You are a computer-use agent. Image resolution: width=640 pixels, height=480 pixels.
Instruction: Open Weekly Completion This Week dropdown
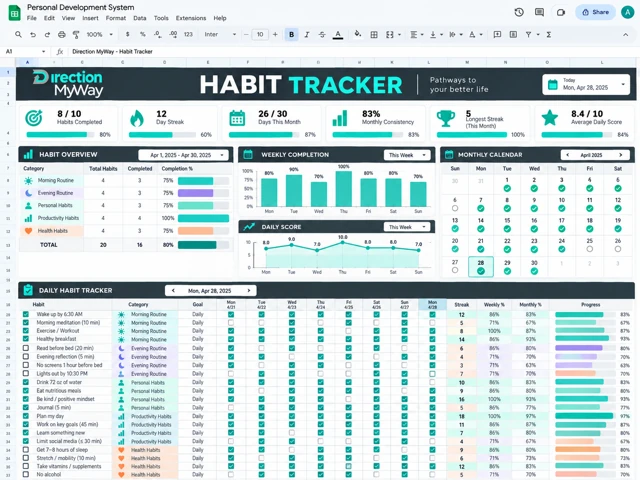pyautogui.click(x=407, y=155)
